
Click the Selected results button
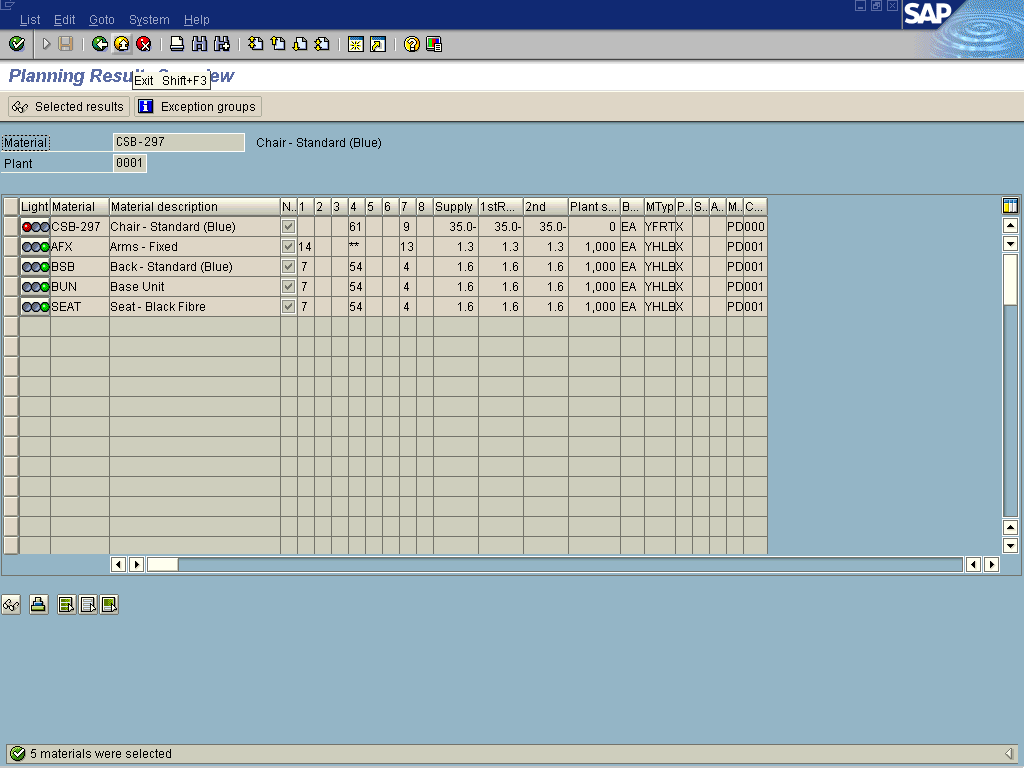[69, 106]
